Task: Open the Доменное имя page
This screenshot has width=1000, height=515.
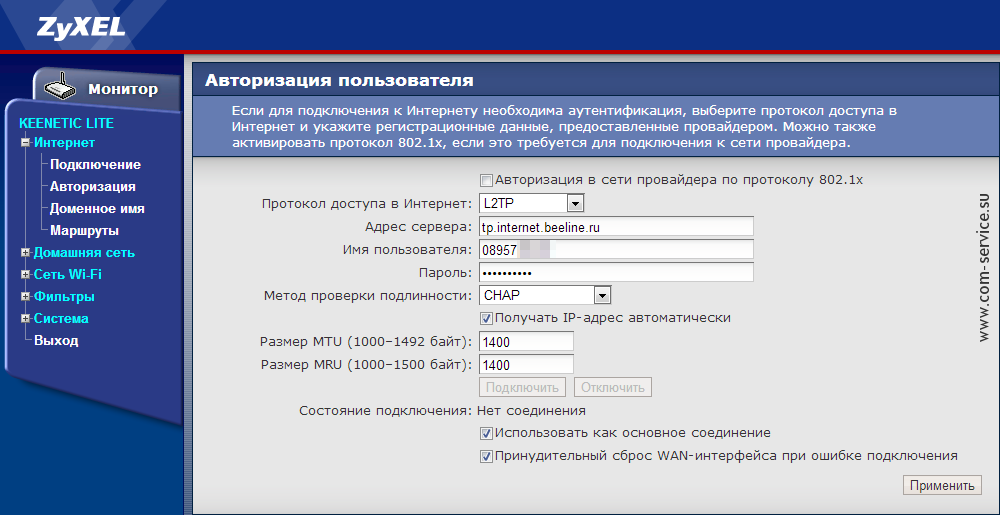Action: pos(97,209)
